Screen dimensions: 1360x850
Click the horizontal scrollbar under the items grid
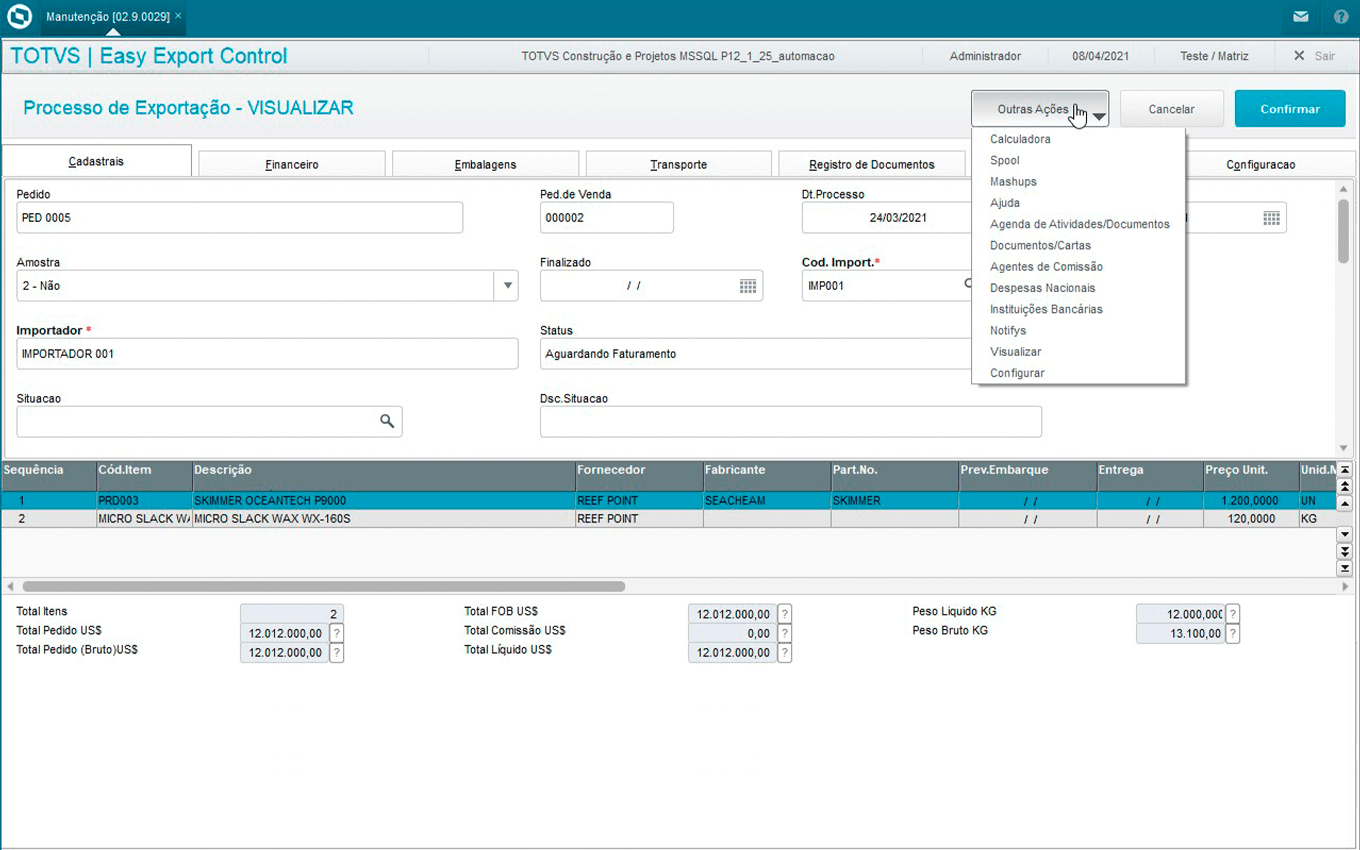point(323,587)
